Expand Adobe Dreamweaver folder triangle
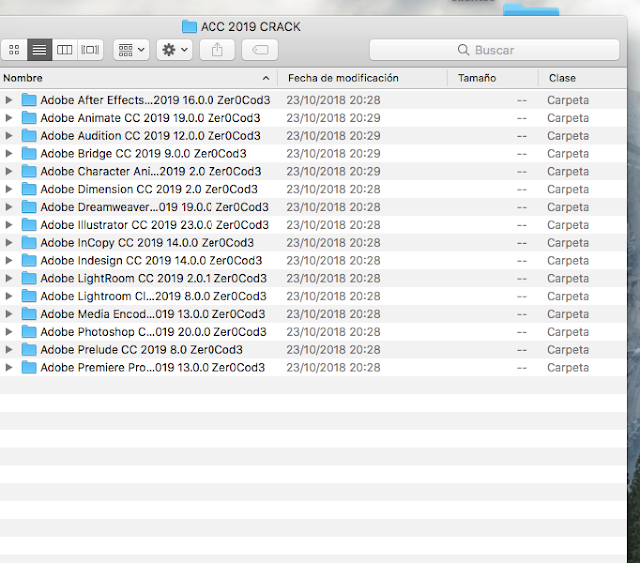 coord(9,207)
